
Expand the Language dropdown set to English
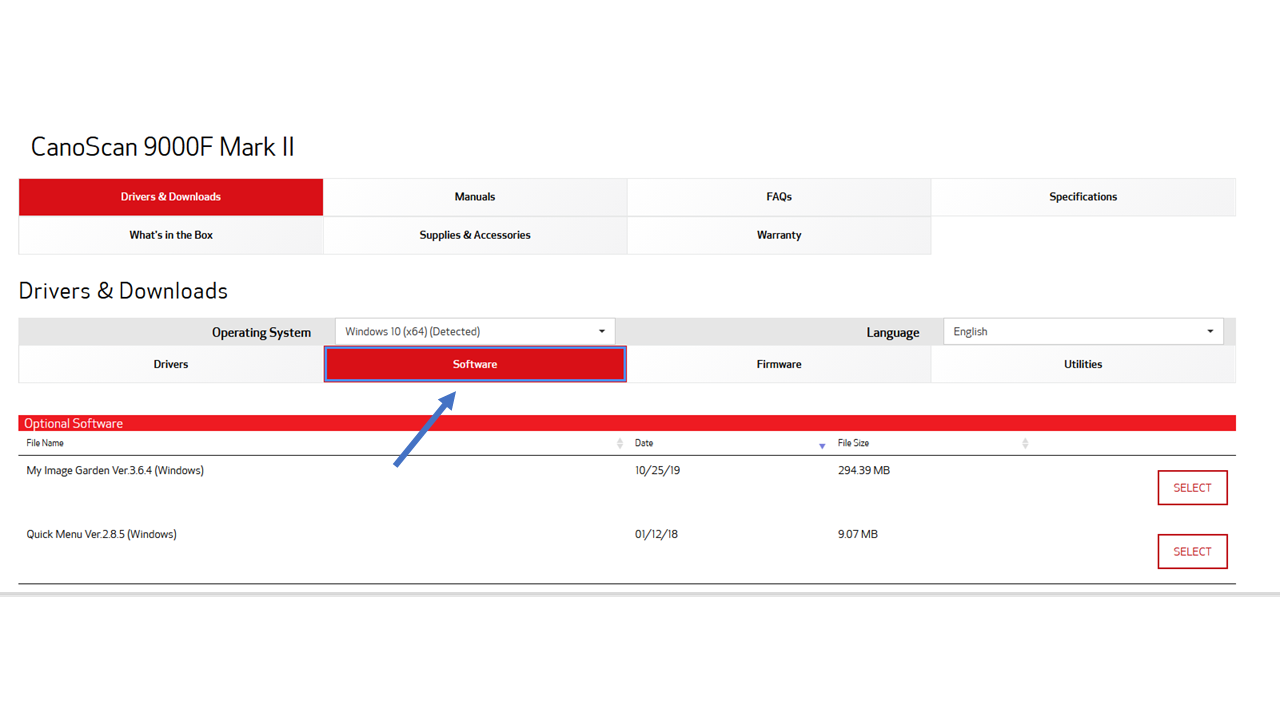tap(1083, 331)
